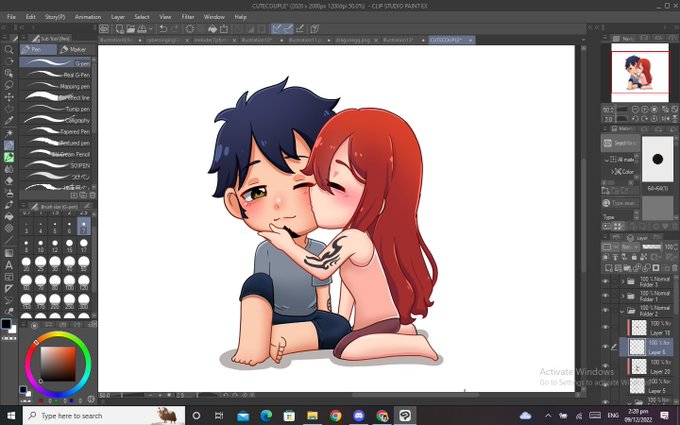Choose the Mapping pen brush
The image size is (680, 425).
tap(56, 86)
